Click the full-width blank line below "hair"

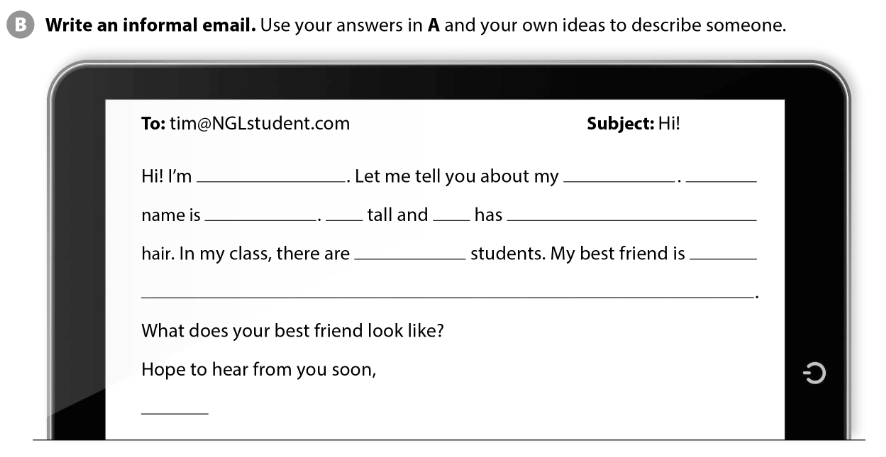(447, 295)
